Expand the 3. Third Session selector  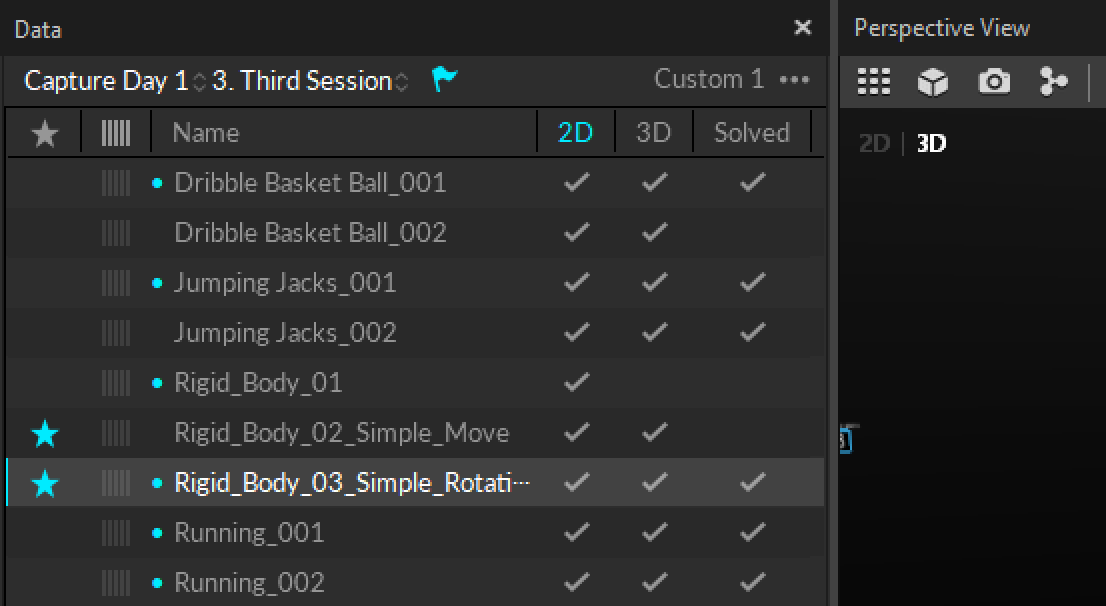pos(309,81)
